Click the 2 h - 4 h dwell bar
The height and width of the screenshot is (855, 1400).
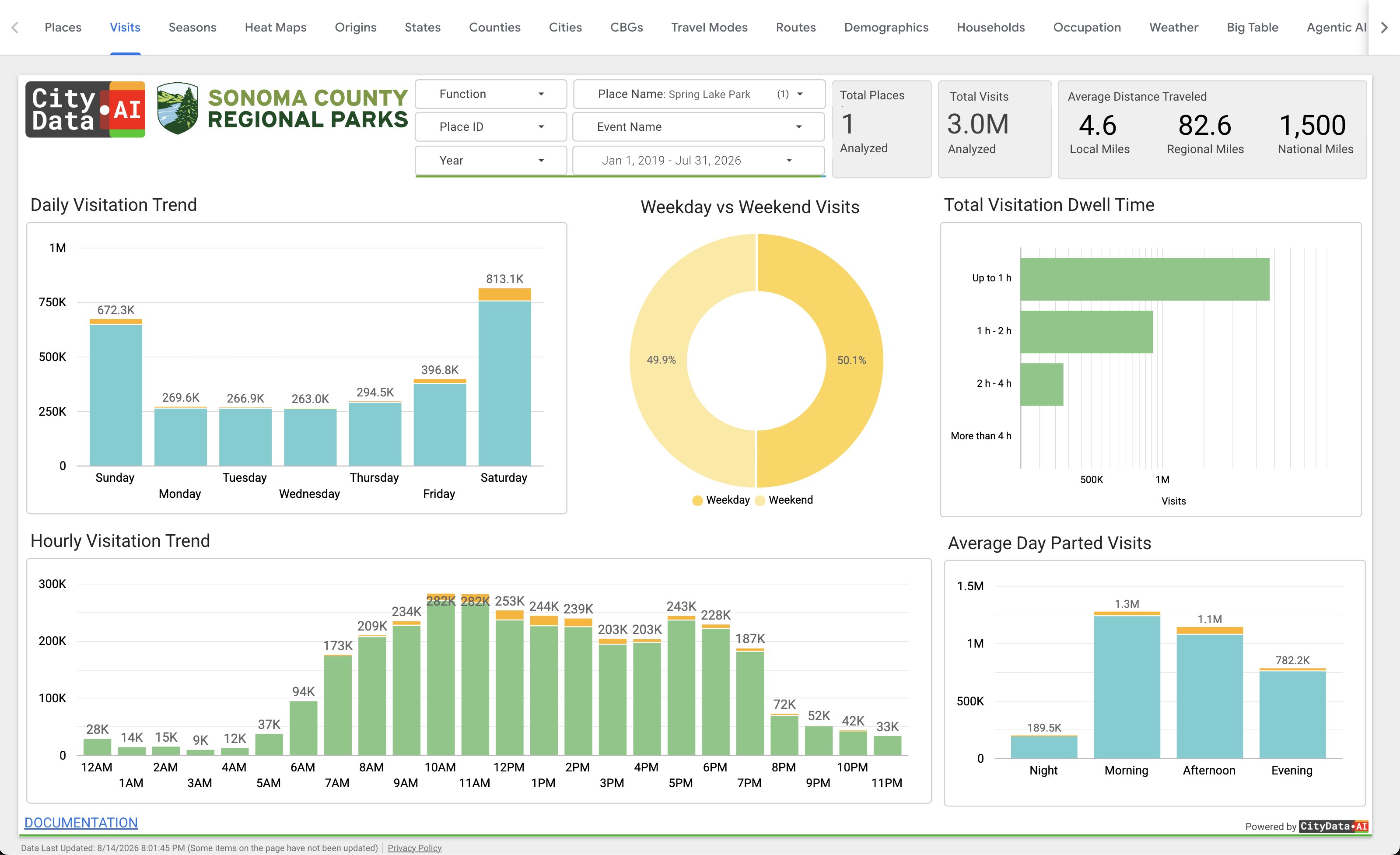click(1042, 385)
